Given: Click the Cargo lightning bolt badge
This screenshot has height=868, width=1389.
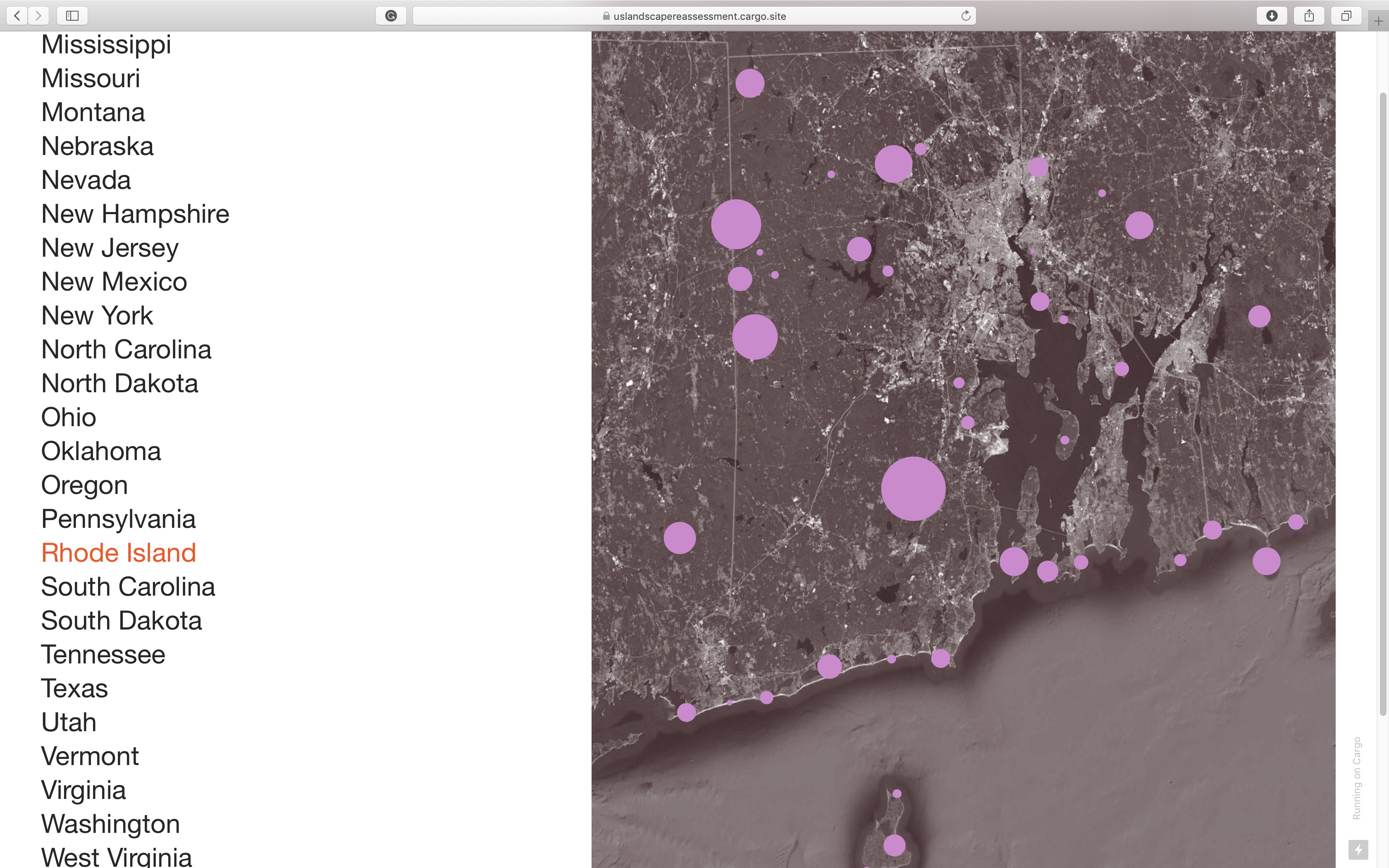Looking at the screenshot, I should (1358, 850).
